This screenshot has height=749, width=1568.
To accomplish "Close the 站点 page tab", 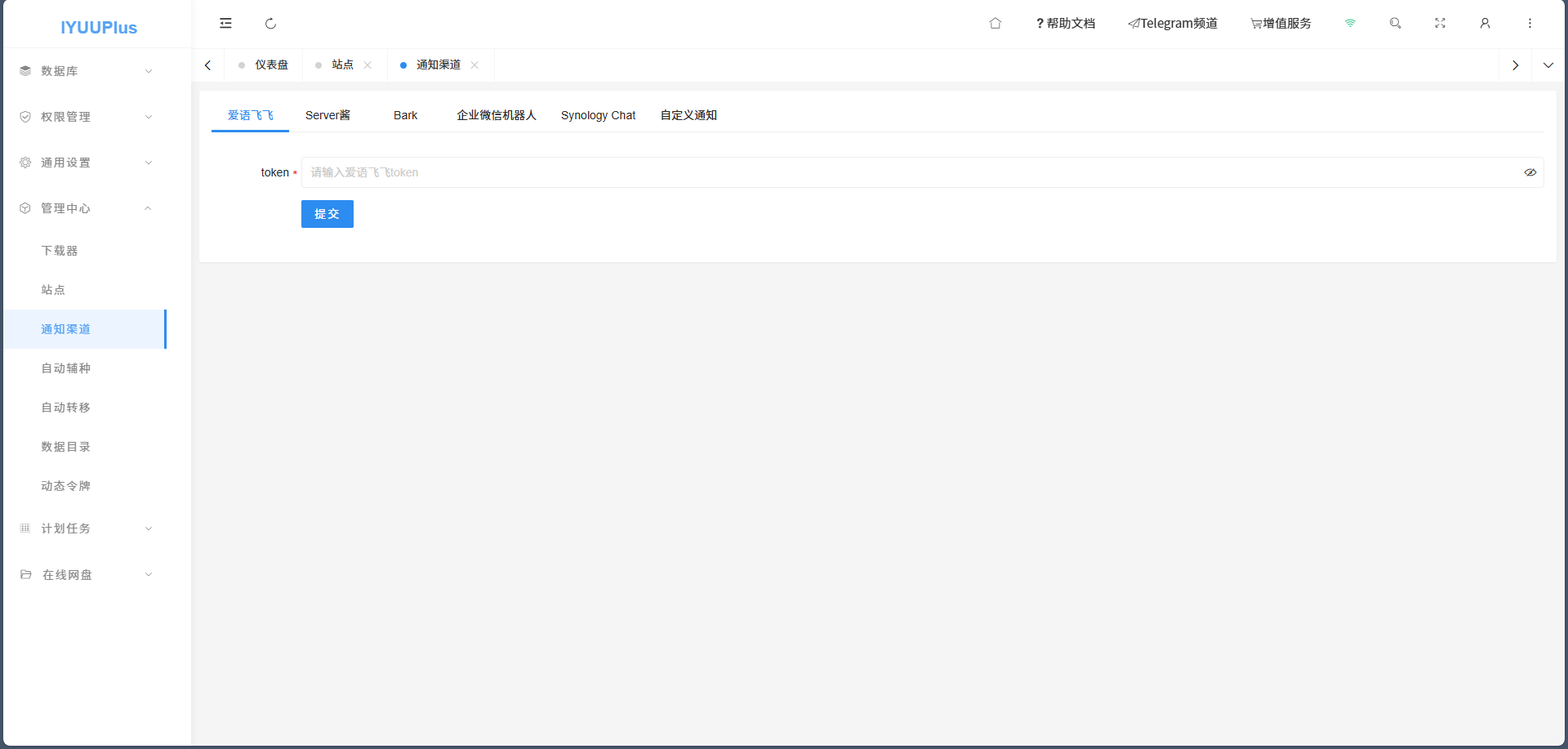I will click(x=367, y=65).
